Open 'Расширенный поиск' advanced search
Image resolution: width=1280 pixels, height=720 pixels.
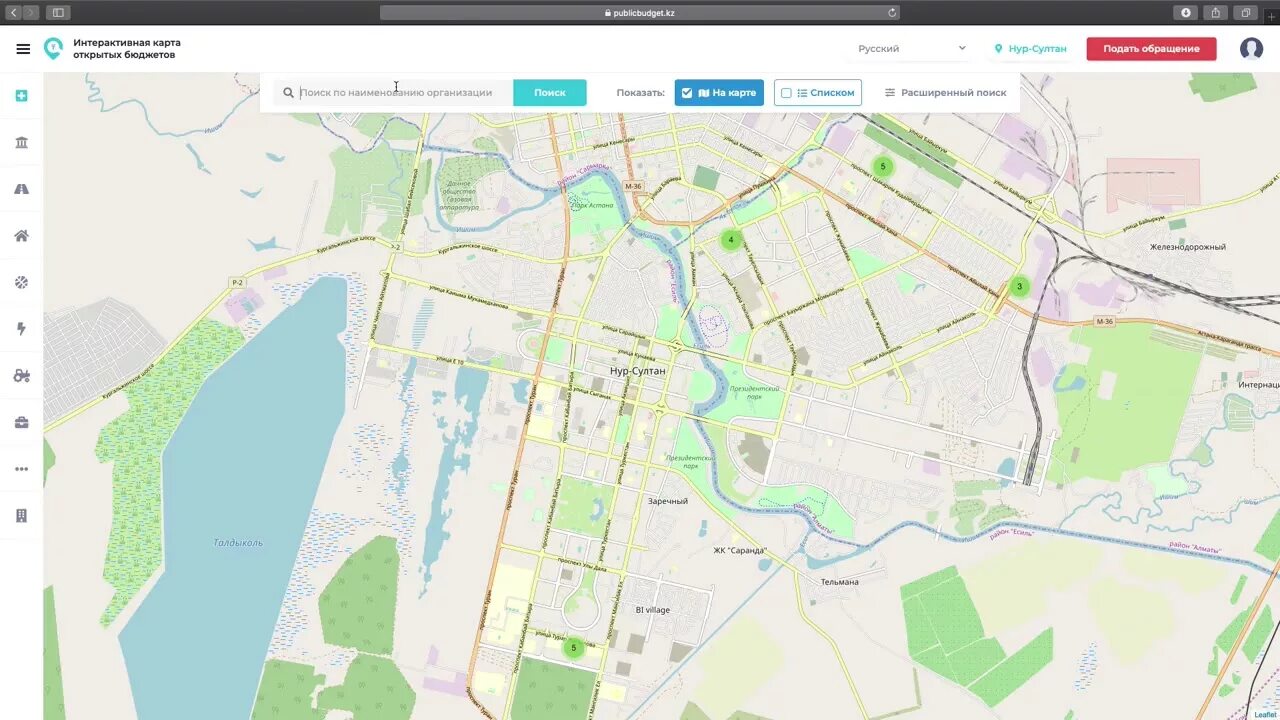(945, 93)
